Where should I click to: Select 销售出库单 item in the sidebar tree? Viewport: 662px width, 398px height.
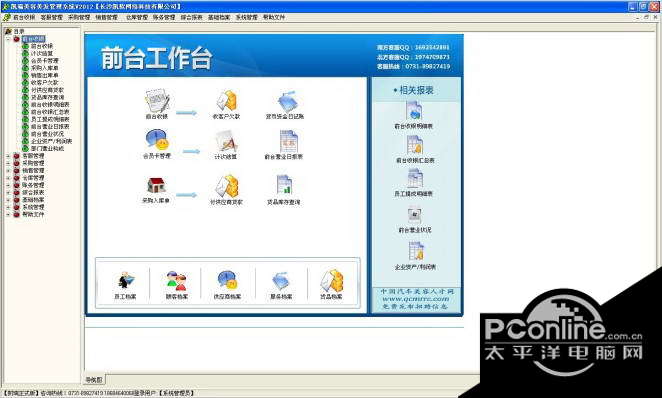click(x=44, y=75)
